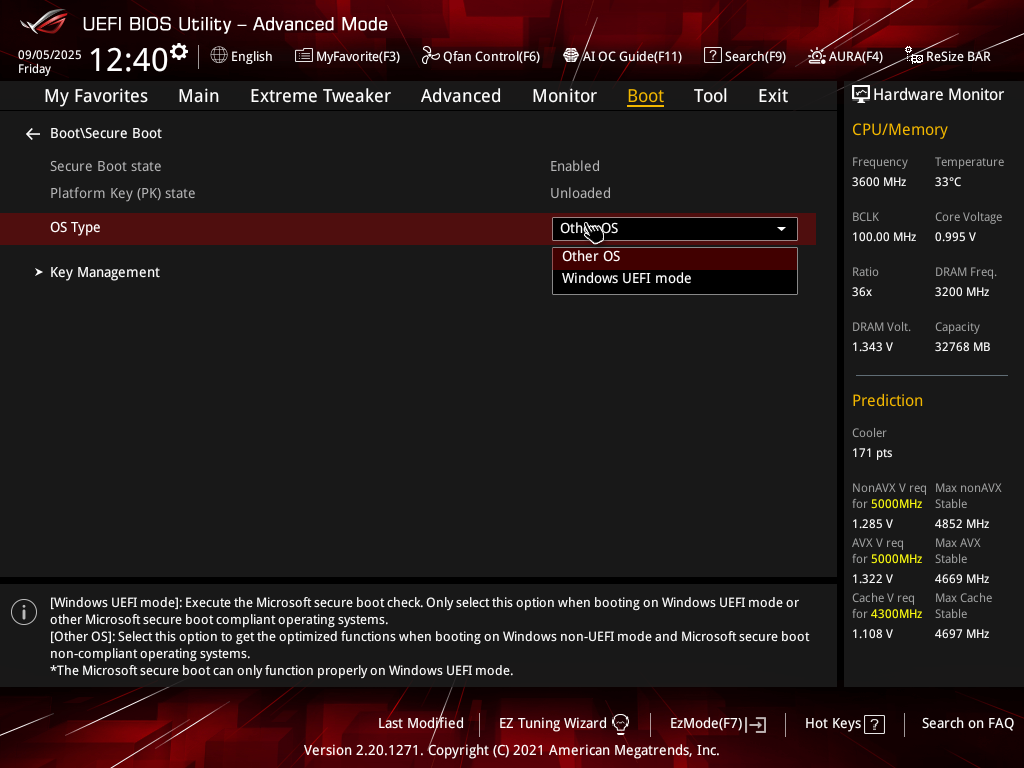The width and height of the screenshot is (1024, 768).
Task: Click the globe language icon
Action: [219, 56]
